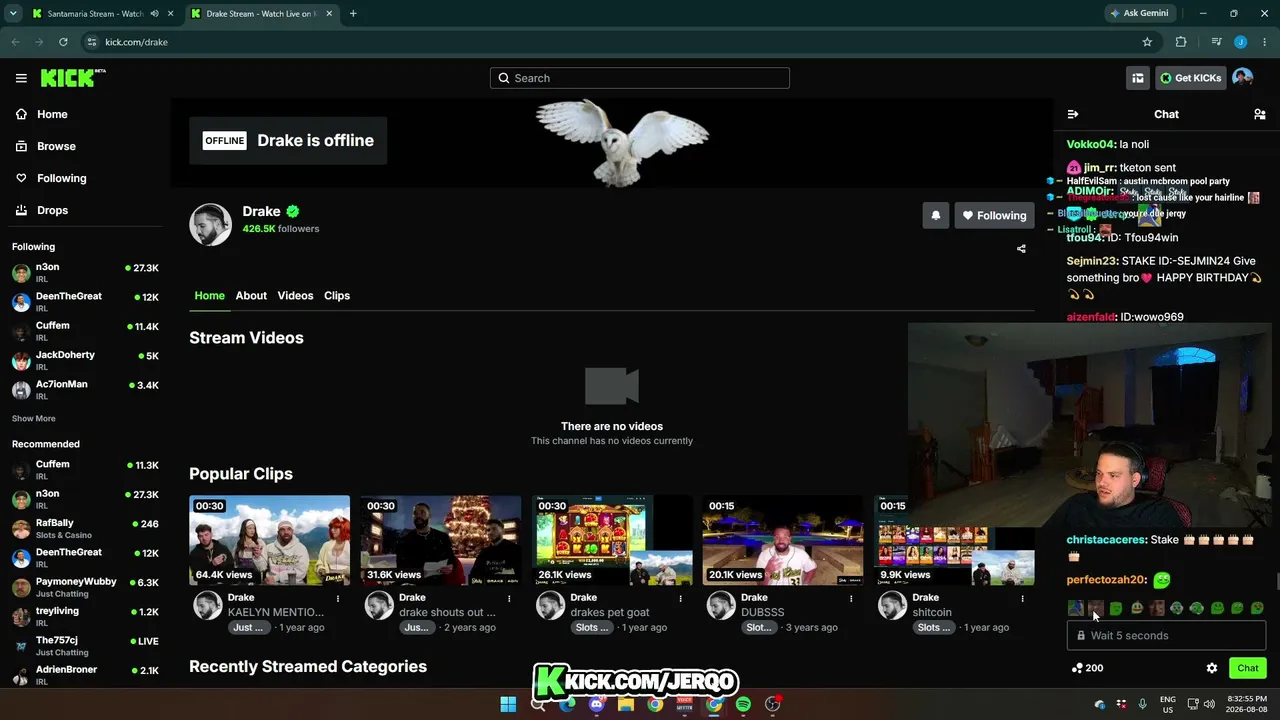Viewport: 1280px width, 720px height.
Task: Open new browser tab
Action: [x=353, y=14]
